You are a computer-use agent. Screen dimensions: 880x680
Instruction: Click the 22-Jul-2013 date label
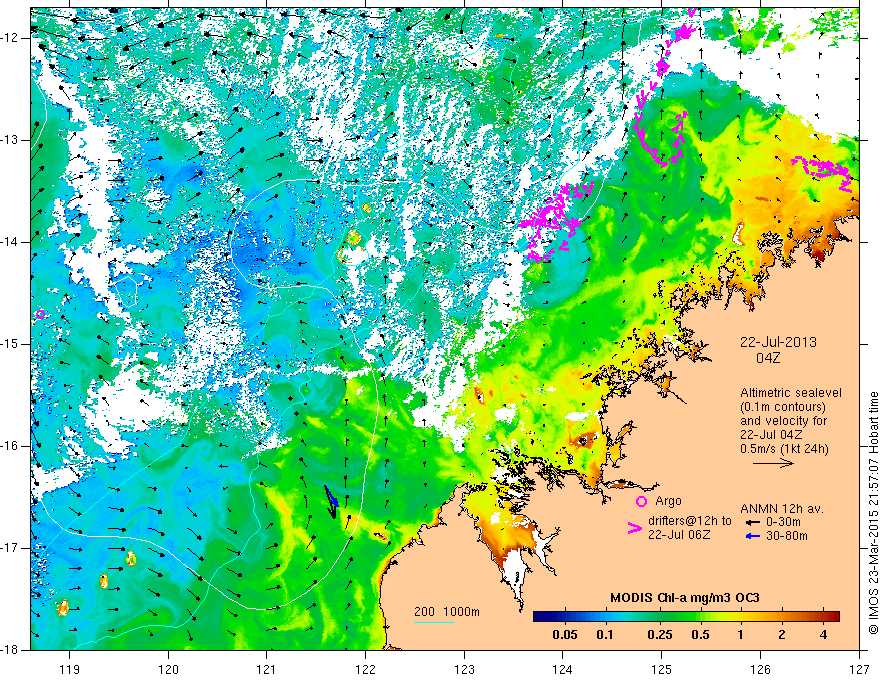[777, 342]
